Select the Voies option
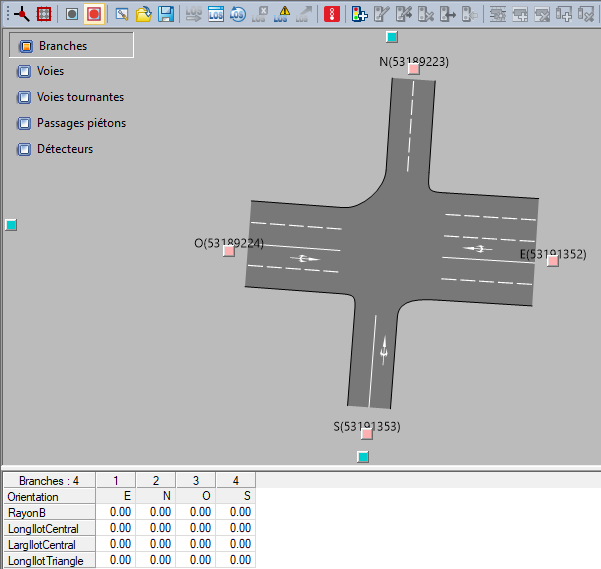The image size is (601, 569). (50, 72)
